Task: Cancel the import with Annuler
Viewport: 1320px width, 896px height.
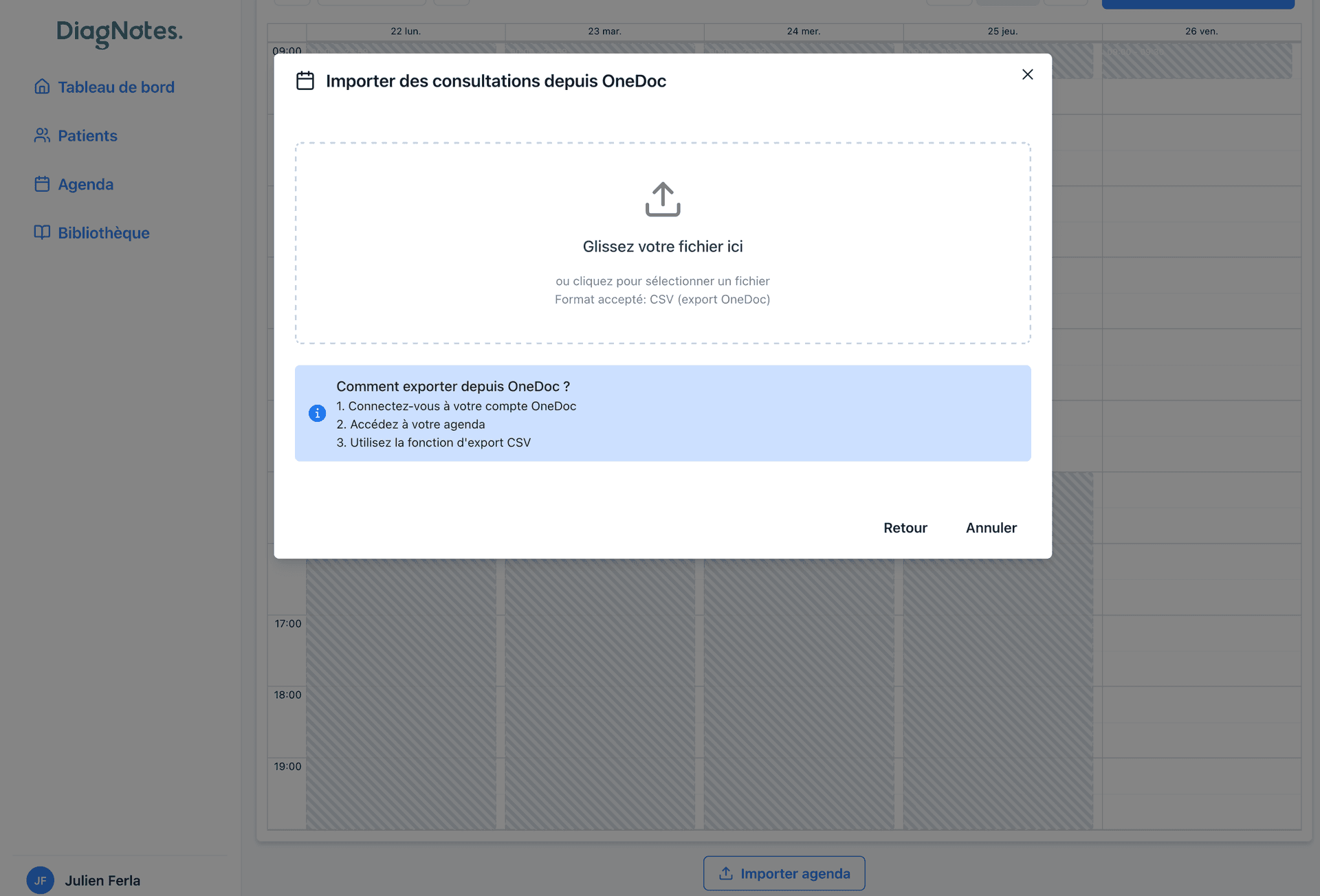Action: click(x=991, y=528)
